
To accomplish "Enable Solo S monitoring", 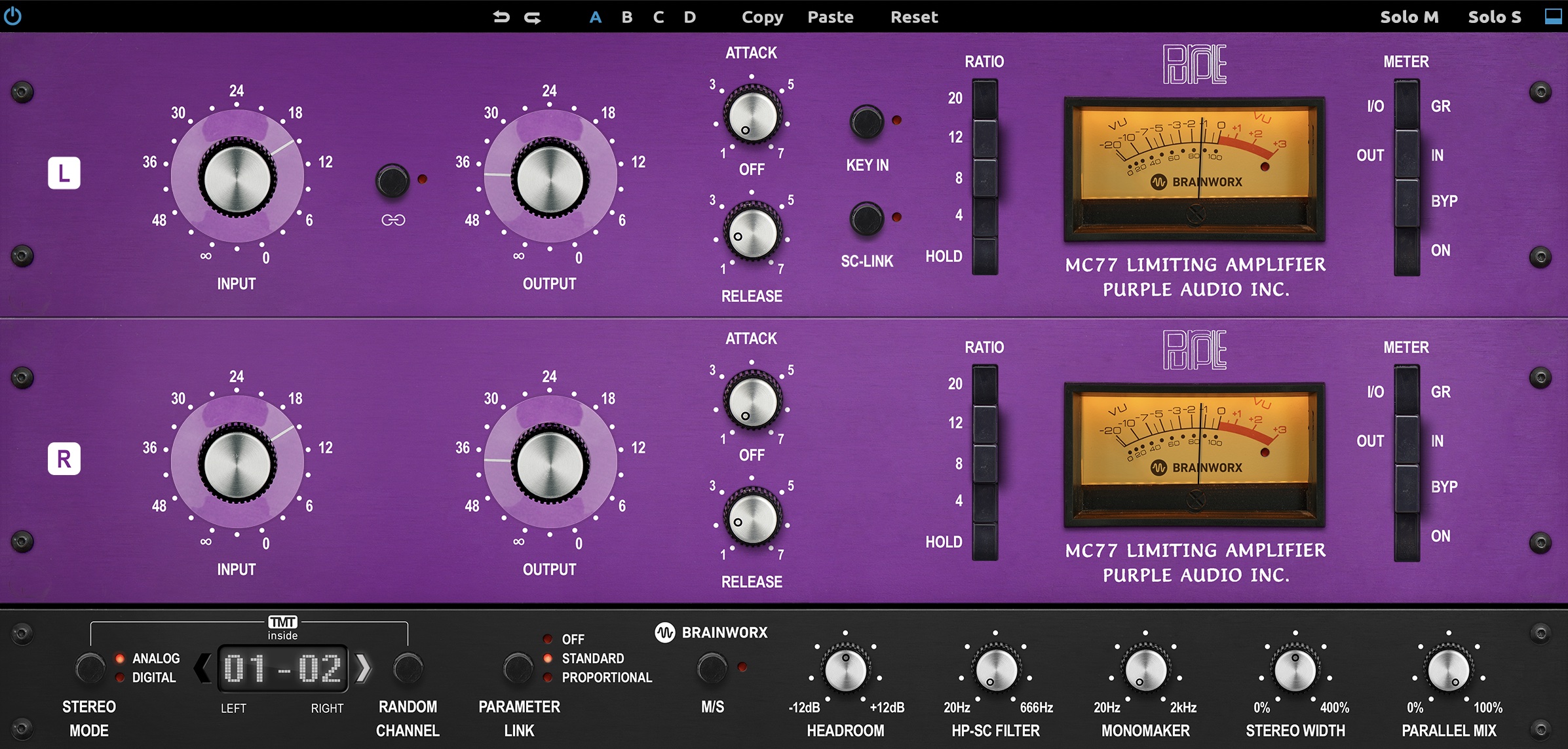I will [1495, 17].
